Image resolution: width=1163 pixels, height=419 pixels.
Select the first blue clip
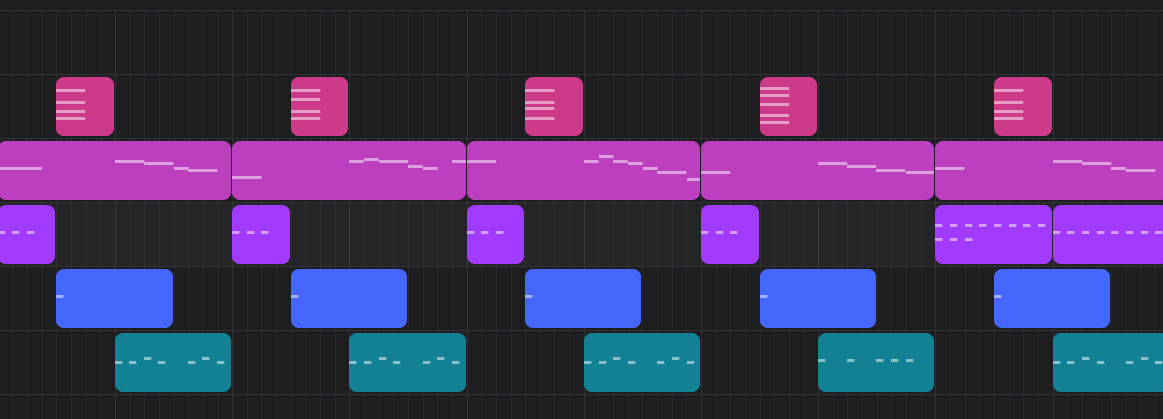coord(114,298)
